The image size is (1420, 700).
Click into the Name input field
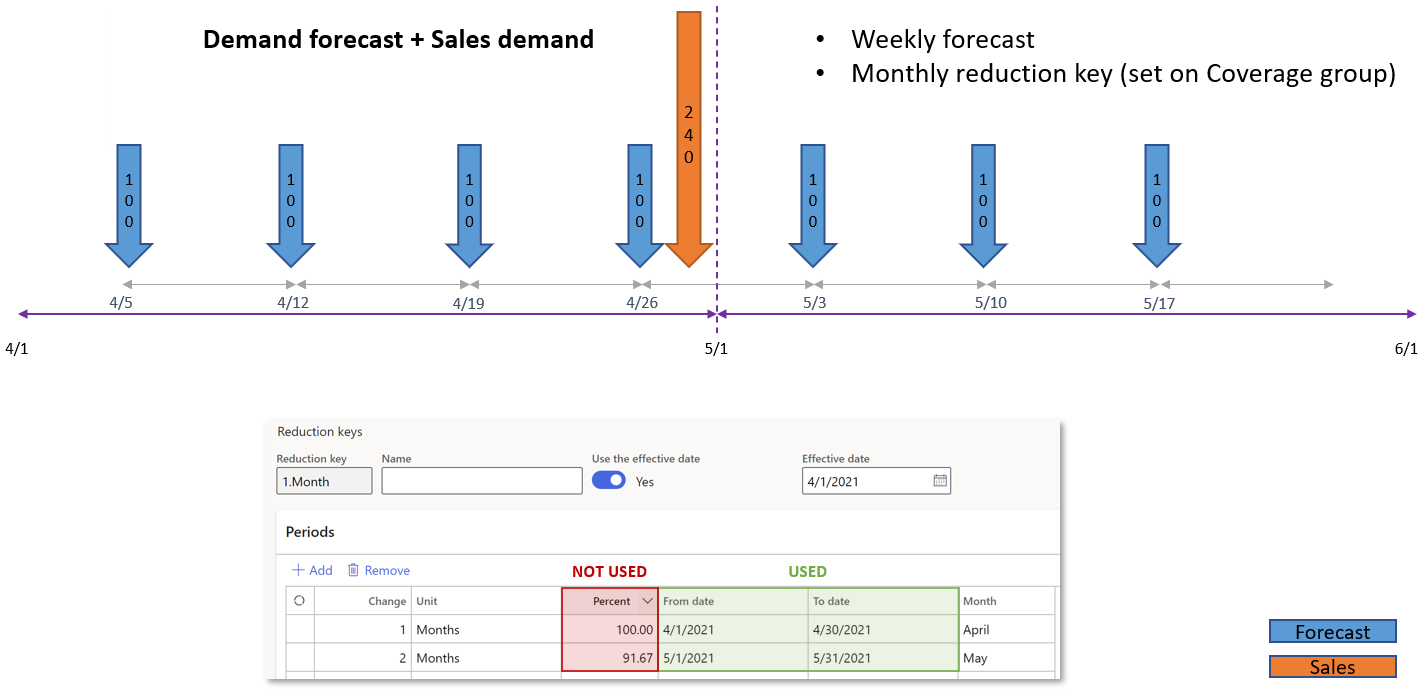pos(482,481)
